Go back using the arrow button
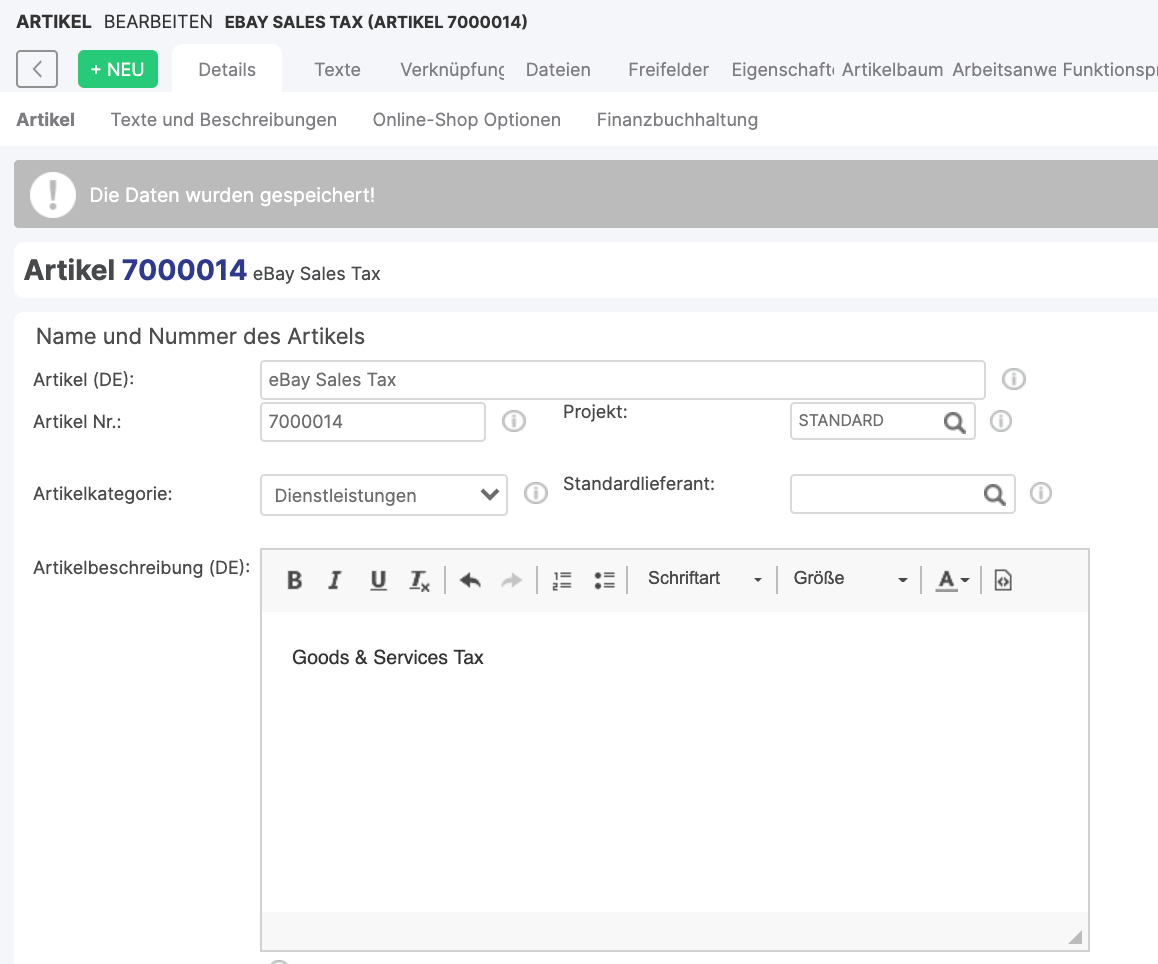Viewport: 1158px width, 964px height. click(37, 69)
